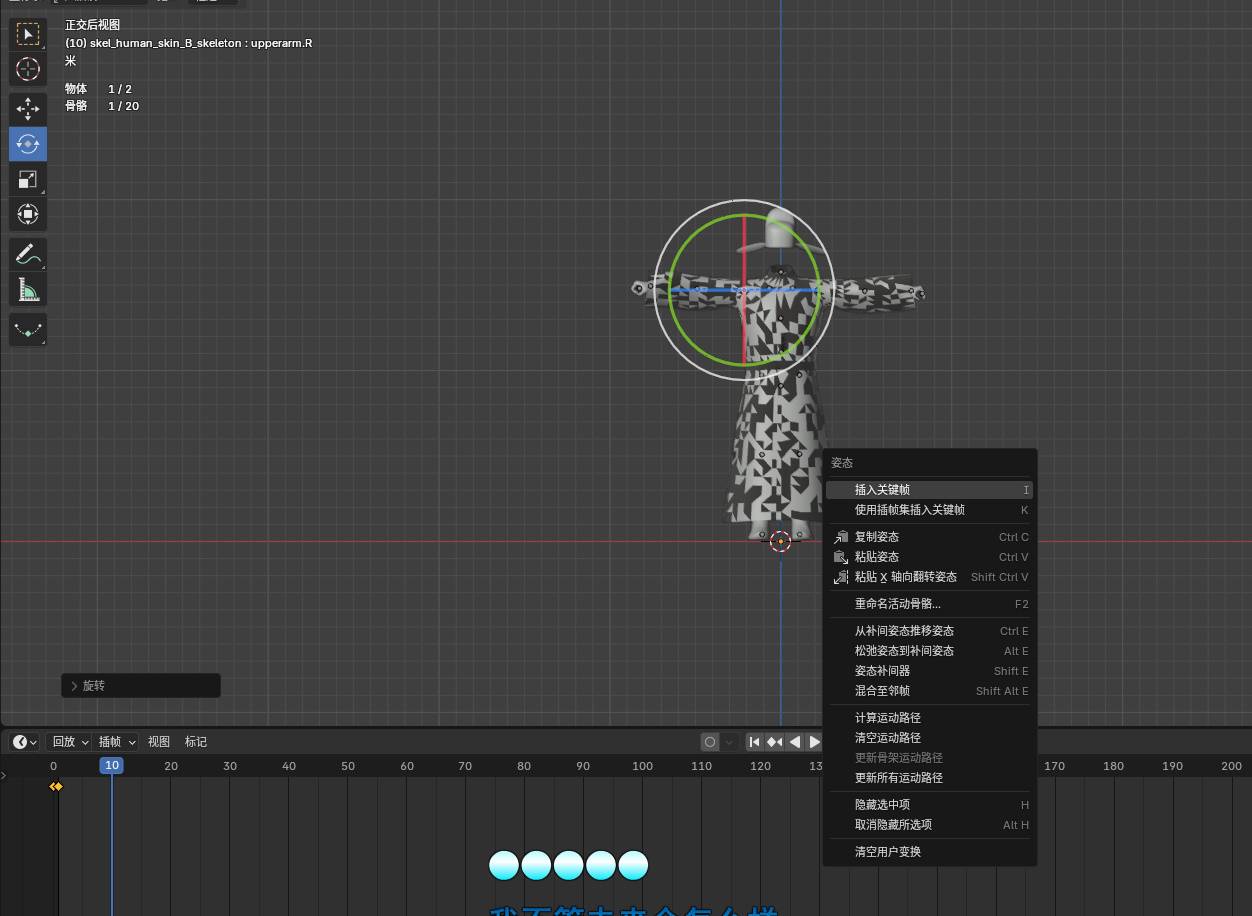Click the current frame 10 playhead marker
Screen dimensions: 1252x916
tap(112, 765)
